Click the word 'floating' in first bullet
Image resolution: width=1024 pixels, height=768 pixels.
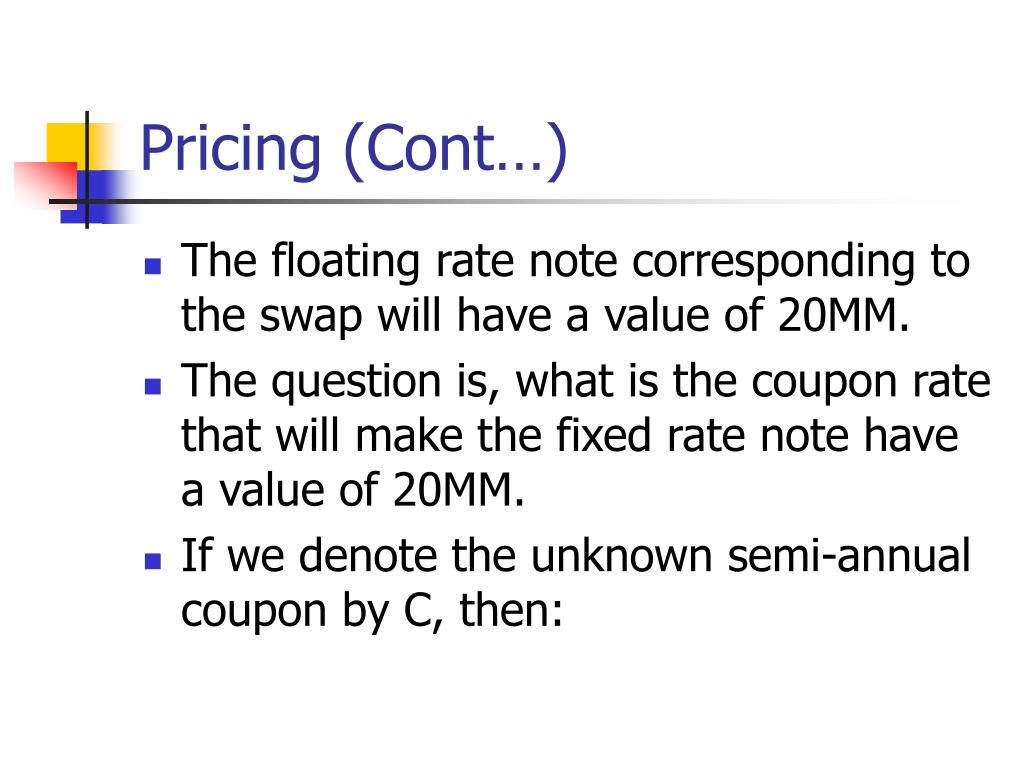pyautogui.click(x=345, y=263)
